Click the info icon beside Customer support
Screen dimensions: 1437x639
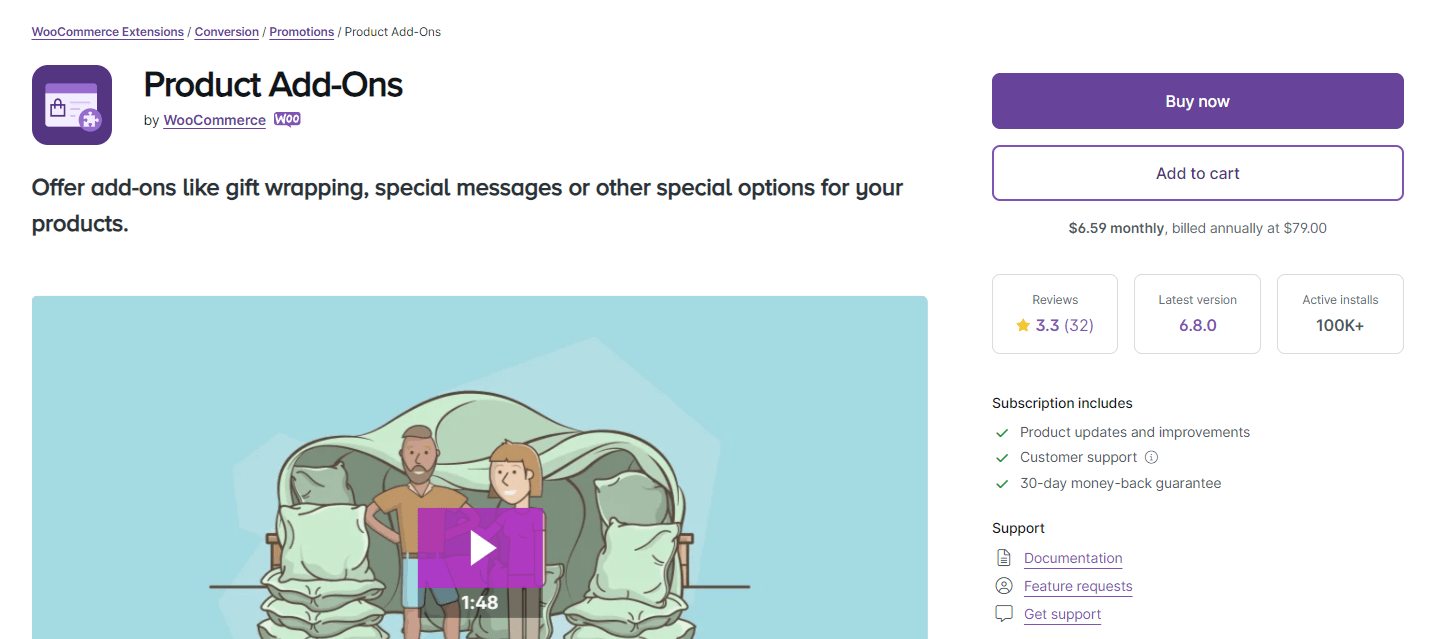(x=1151, y=457)
